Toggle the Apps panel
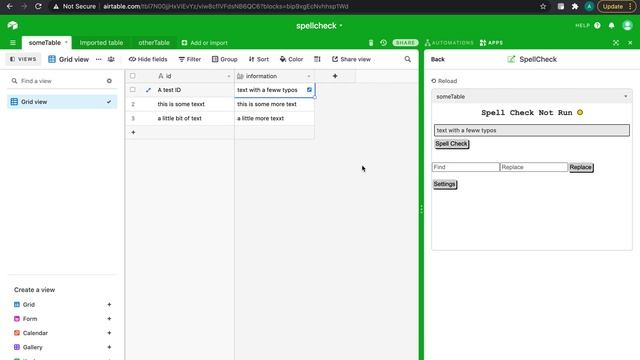 pos(491,43)
